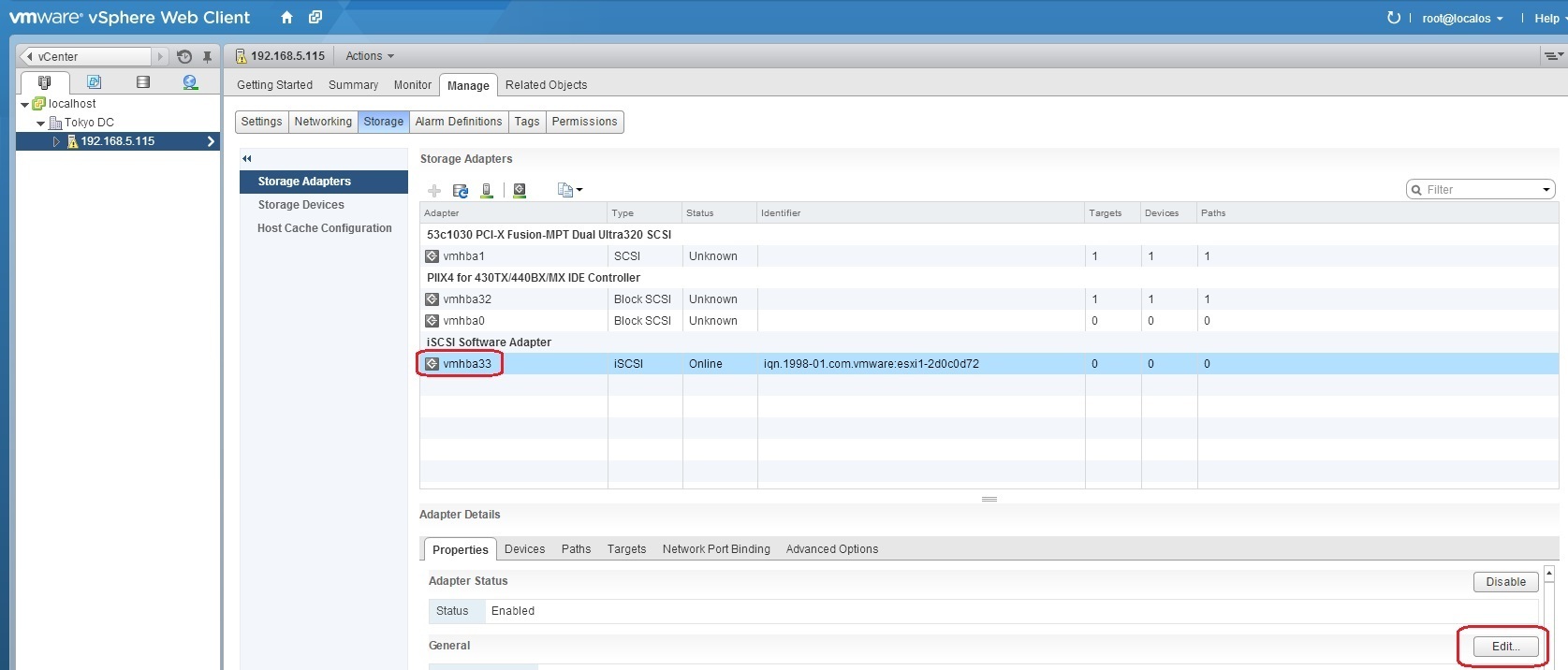
Task: Open the Filter options dropdown arrow
Action: [x=1546, y=190]
